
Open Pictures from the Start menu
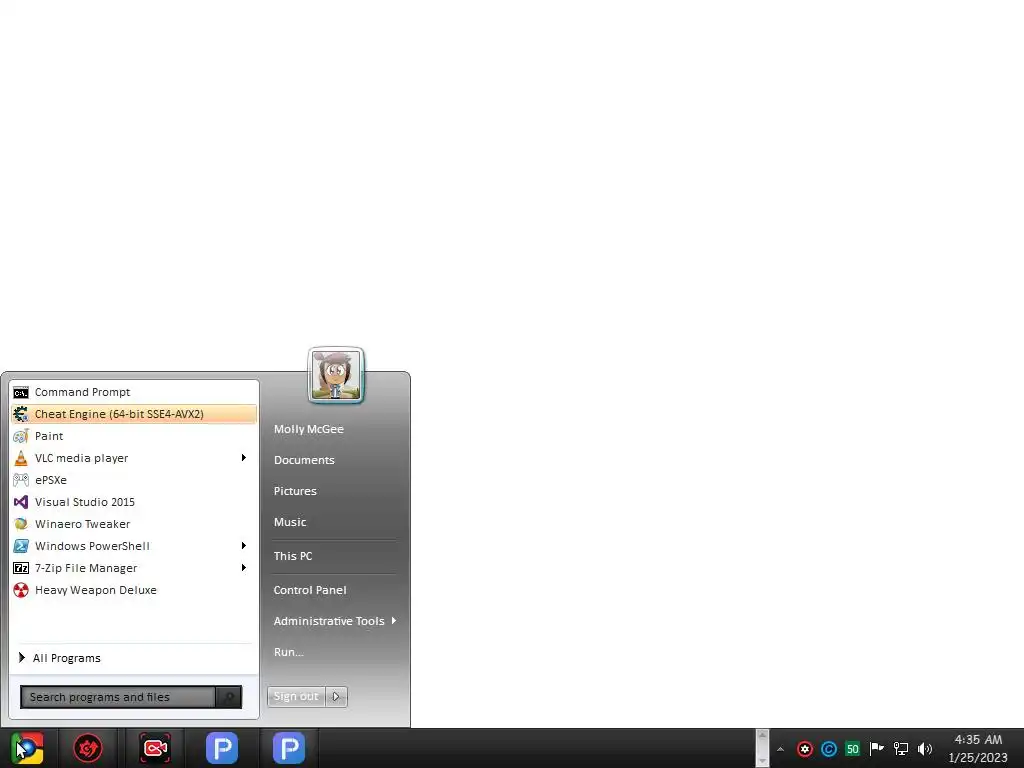click(x=295, y=491)
